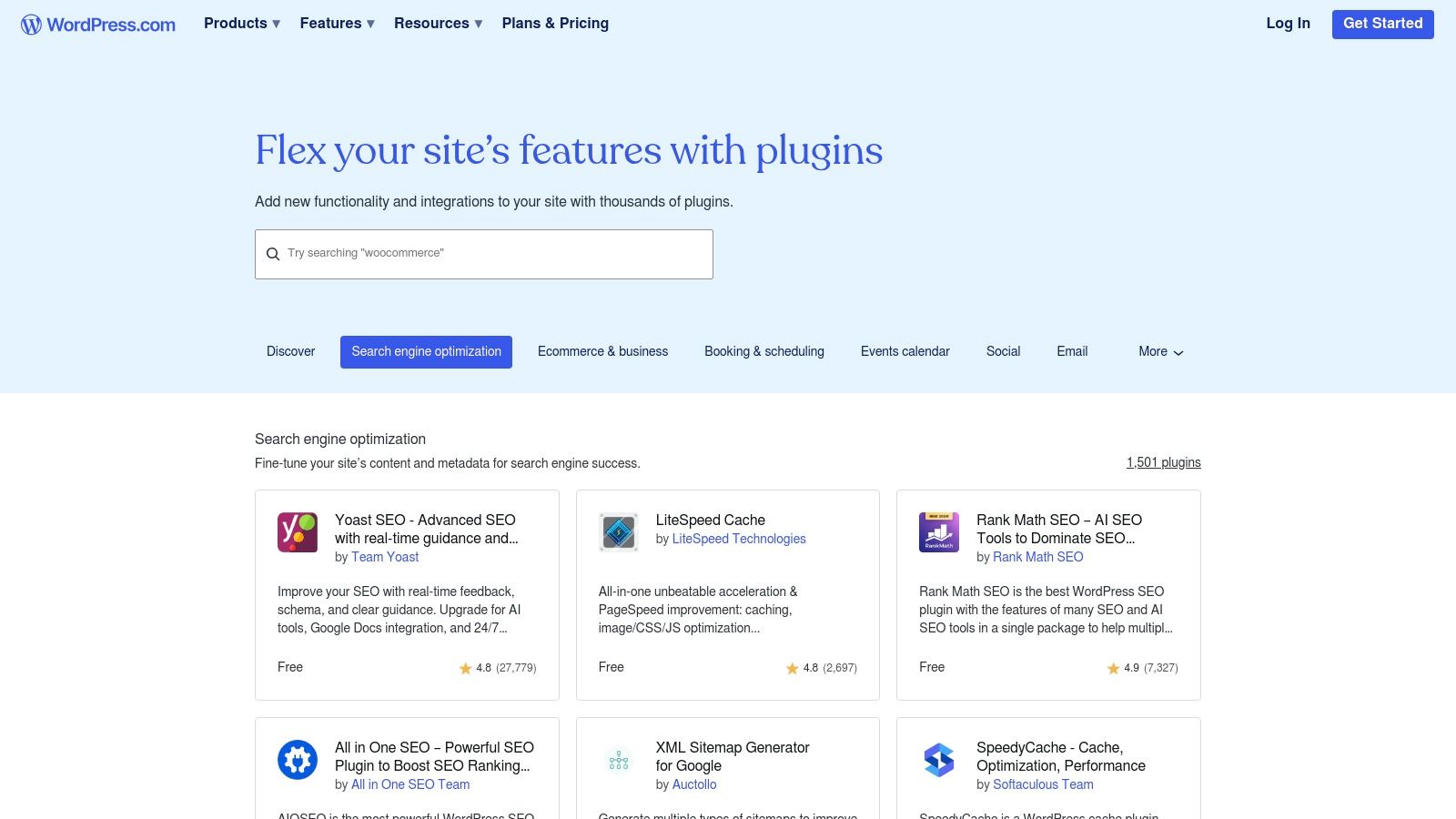Image resolution: width=1456 pixels, height=819 pixels.
Task: Click the Yoast SEO plugin icon
Action: point(297,531)
